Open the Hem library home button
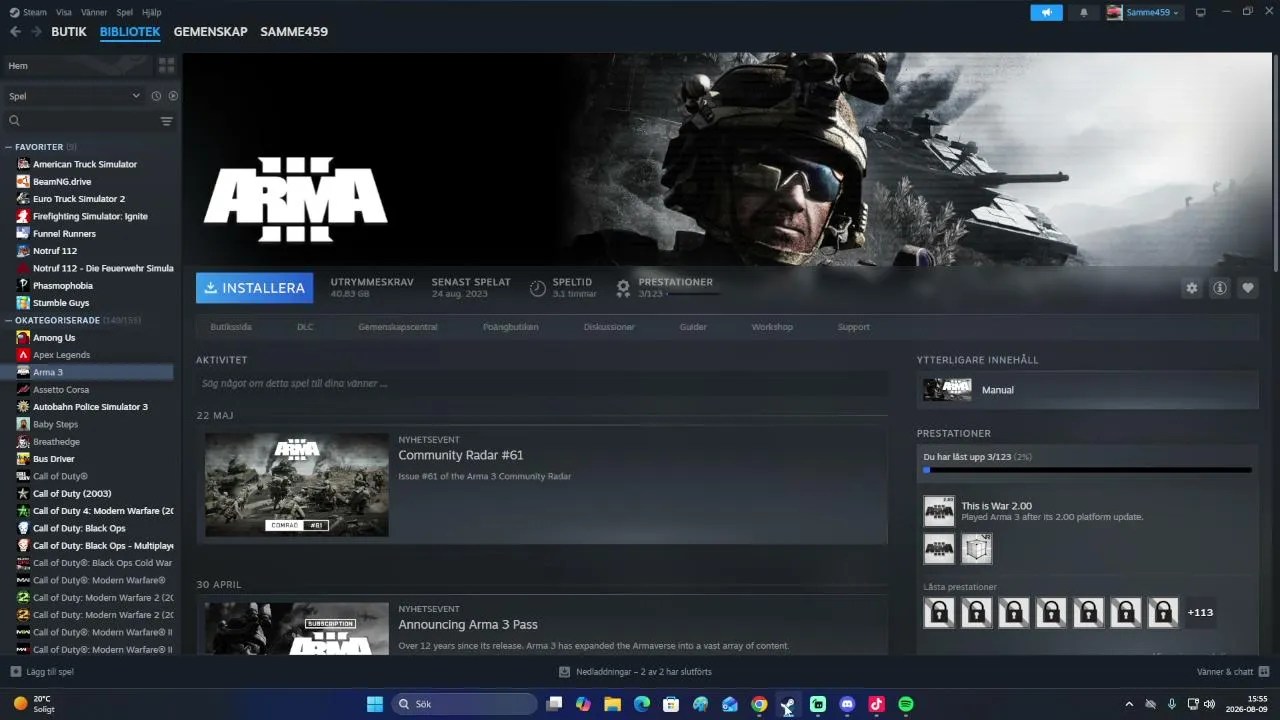 [x=78, y=65]
